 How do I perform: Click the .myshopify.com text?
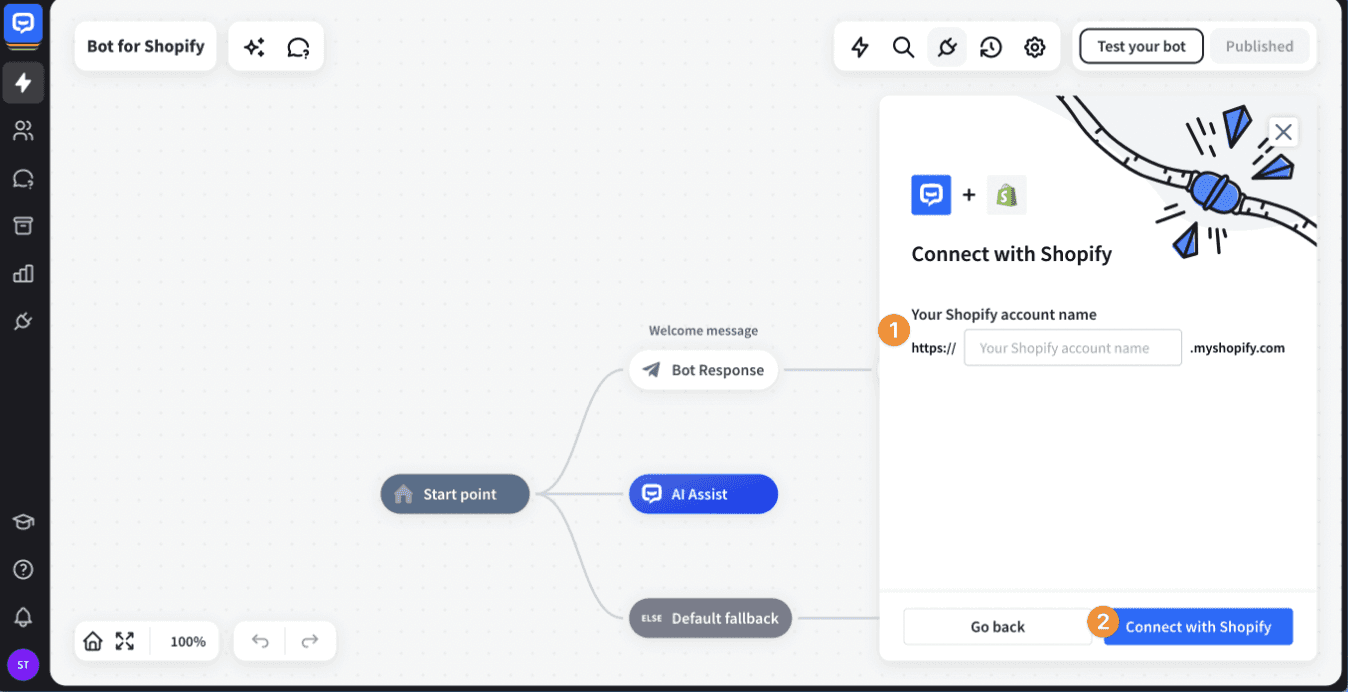point(1237,348)
